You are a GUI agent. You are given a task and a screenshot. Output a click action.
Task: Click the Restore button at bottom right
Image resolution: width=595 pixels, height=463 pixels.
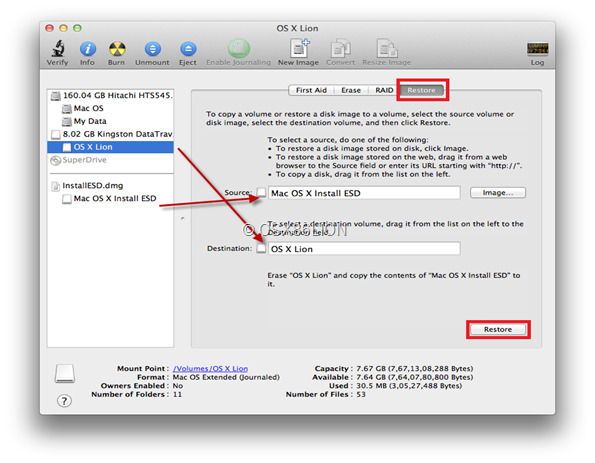498,329
